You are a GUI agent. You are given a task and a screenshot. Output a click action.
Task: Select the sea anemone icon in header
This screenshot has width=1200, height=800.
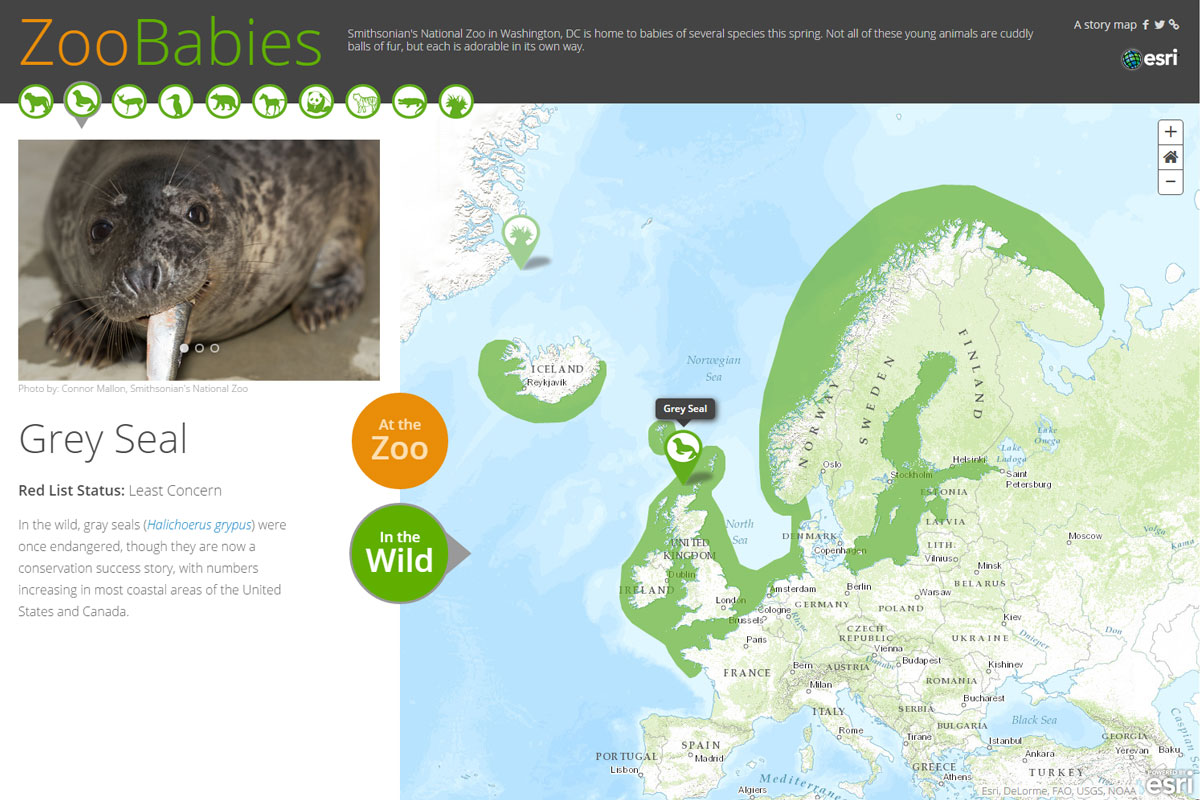(456, 101)
